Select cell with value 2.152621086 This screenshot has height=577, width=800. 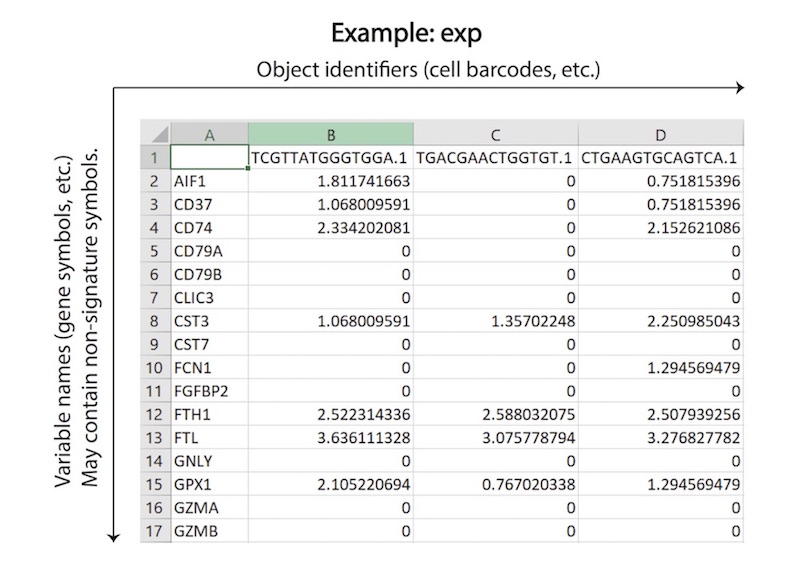point(660,228)
